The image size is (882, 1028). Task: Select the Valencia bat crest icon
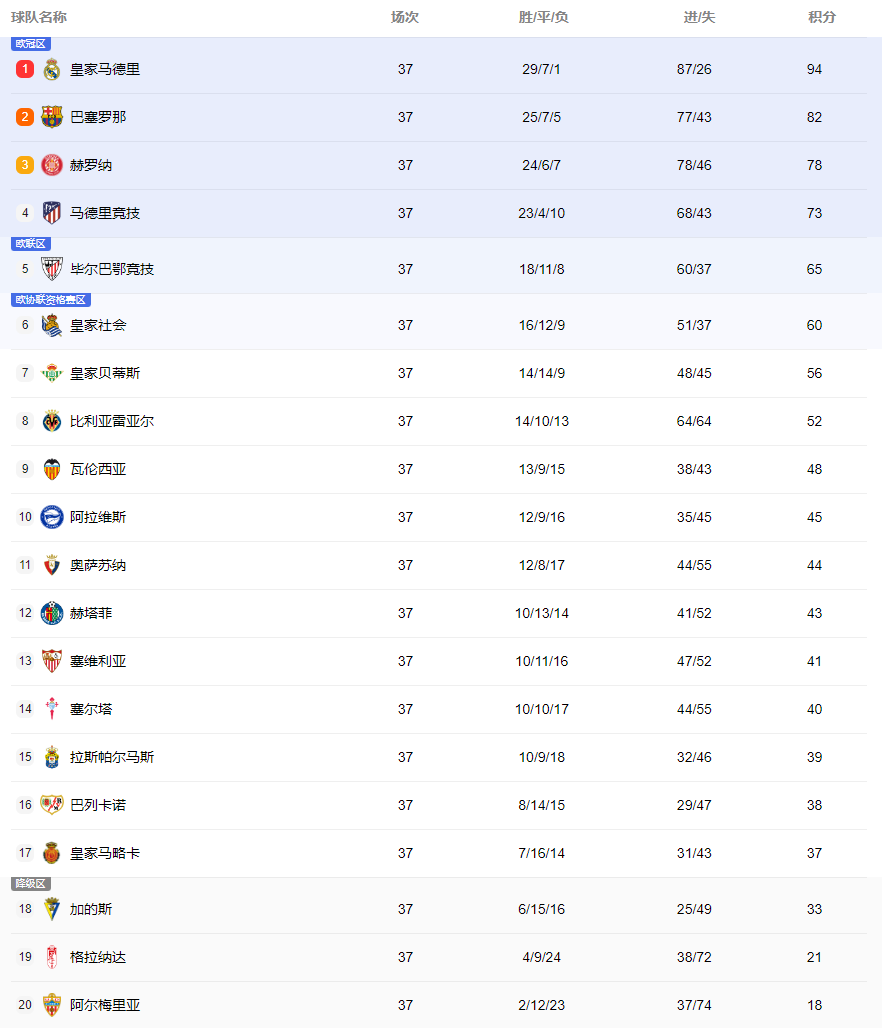coord(52,469)
